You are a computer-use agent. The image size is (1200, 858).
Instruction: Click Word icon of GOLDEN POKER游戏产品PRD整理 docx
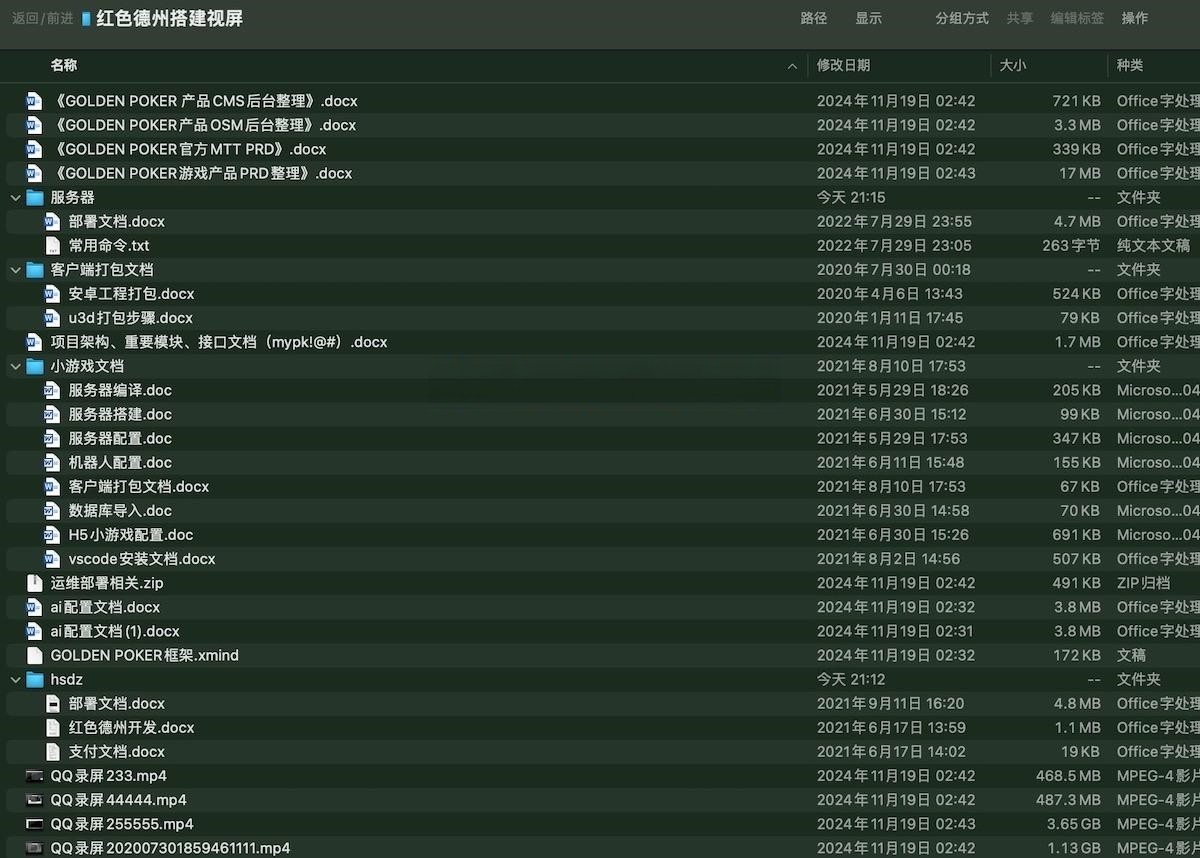pyautogui.click(x=34, y=173)
